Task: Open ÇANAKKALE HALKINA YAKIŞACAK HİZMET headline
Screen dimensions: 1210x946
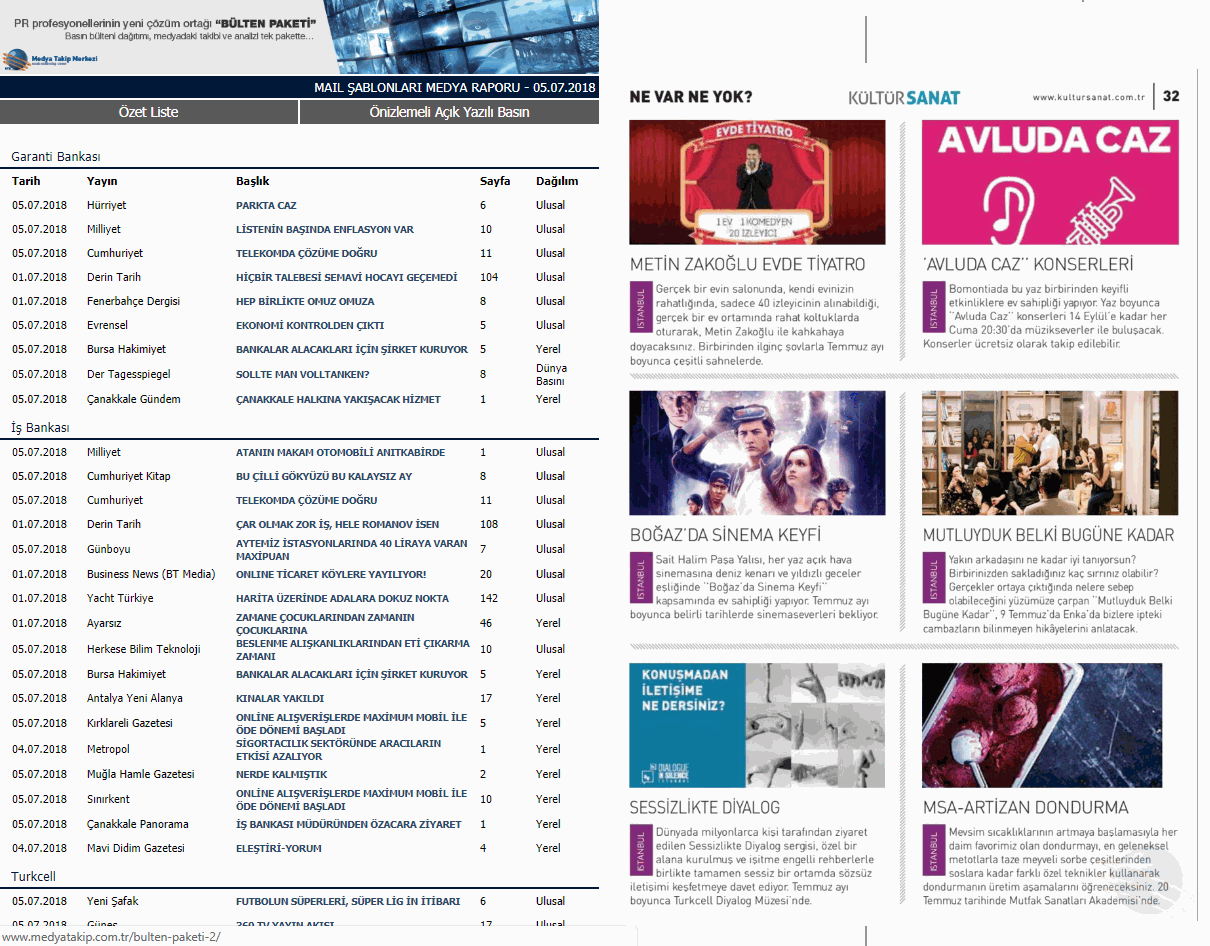Action: tap(338, 399)
